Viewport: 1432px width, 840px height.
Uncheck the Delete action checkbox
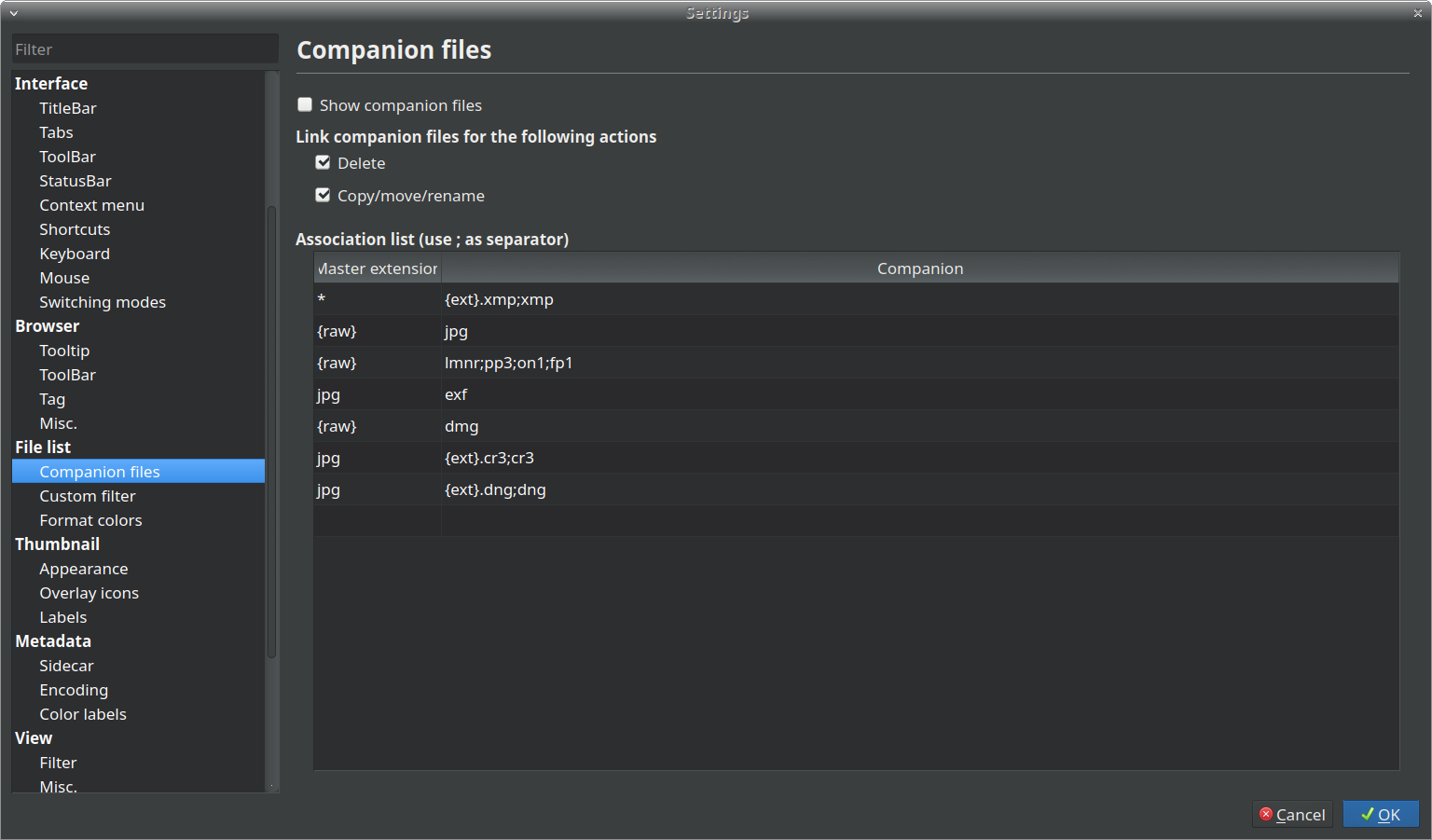point(324,163)
